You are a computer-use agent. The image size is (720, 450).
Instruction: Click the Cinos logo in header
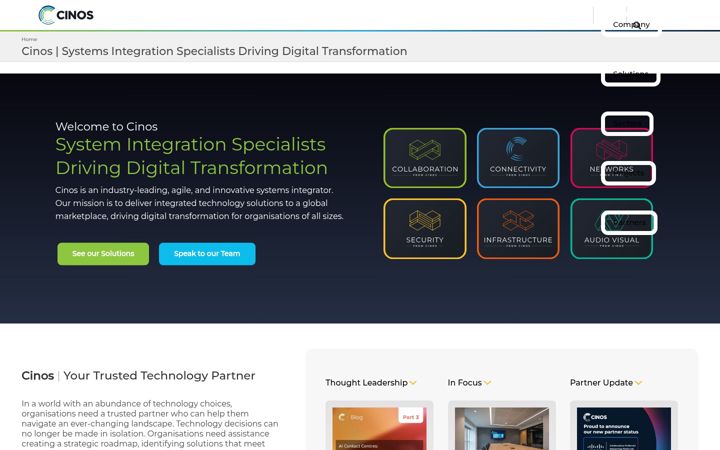tap(66, 15)
